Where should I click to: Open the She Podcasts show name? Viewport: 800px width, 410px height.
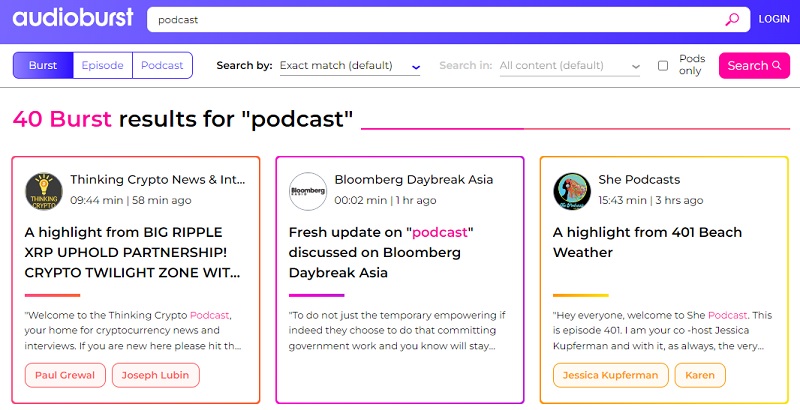[x=639, y=180]
